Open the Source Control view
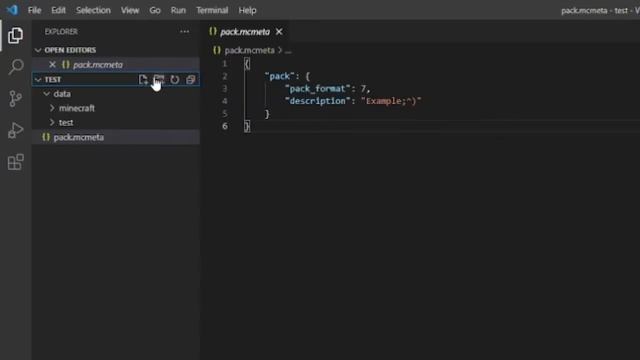This screenshot has height=360, width=640. pyautogui.click(x=15, y=98)
